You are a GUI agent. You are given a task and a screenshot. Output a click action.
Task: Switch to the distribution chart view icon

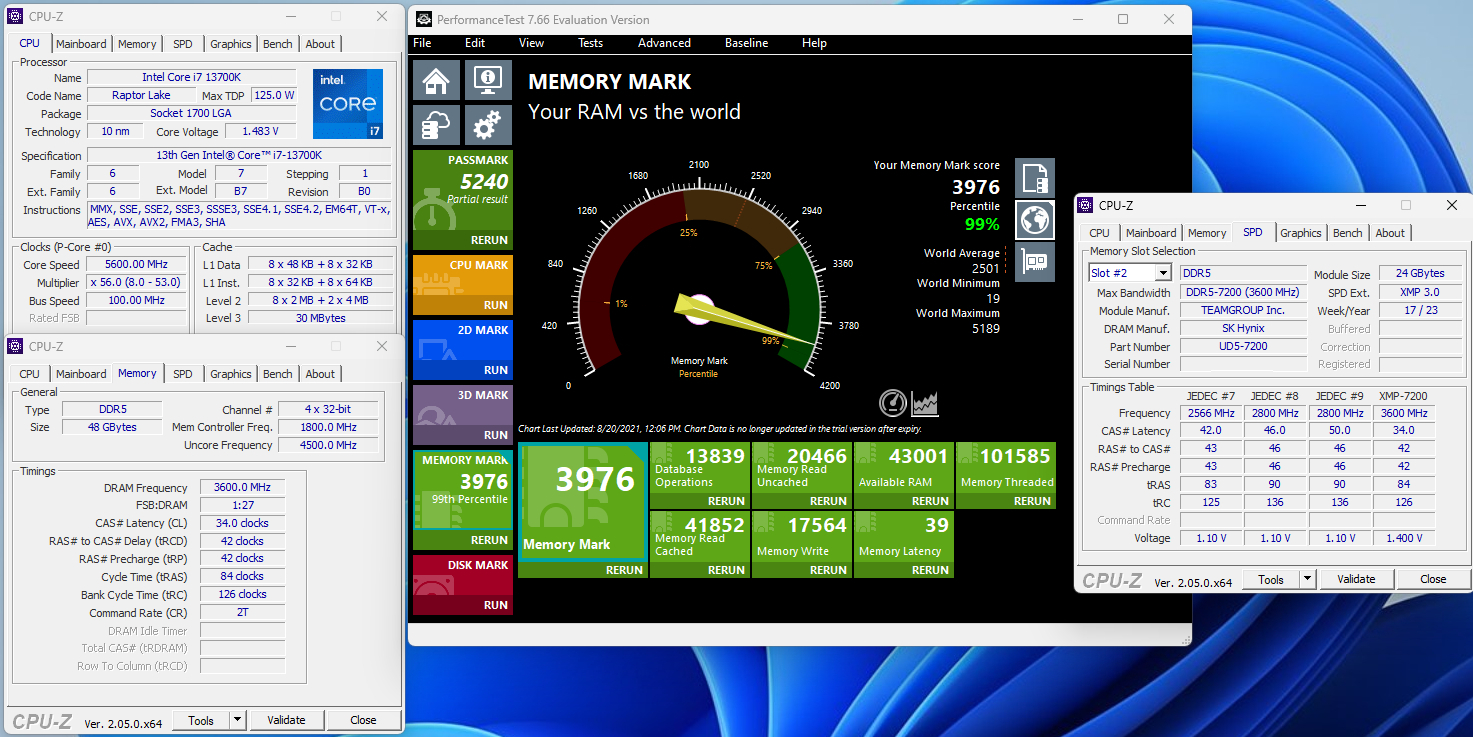click(925, 403)
